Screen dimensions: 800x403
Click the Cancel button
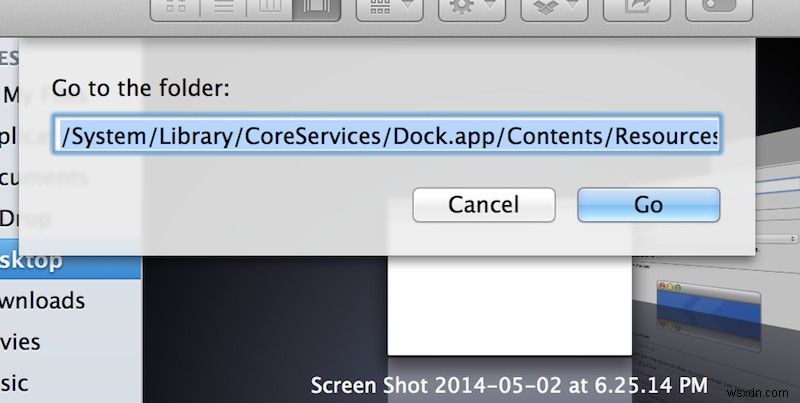(483, 205)
